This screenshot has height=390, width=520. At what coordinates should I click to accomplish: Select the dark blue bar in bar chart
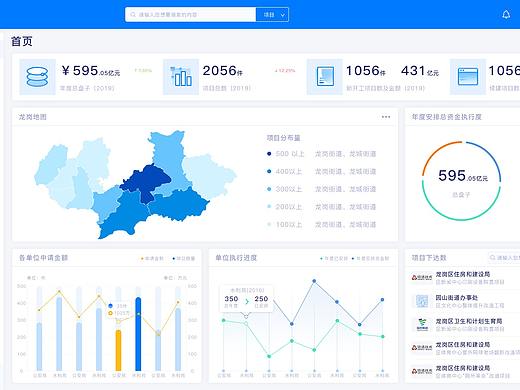tap(138, 334)
